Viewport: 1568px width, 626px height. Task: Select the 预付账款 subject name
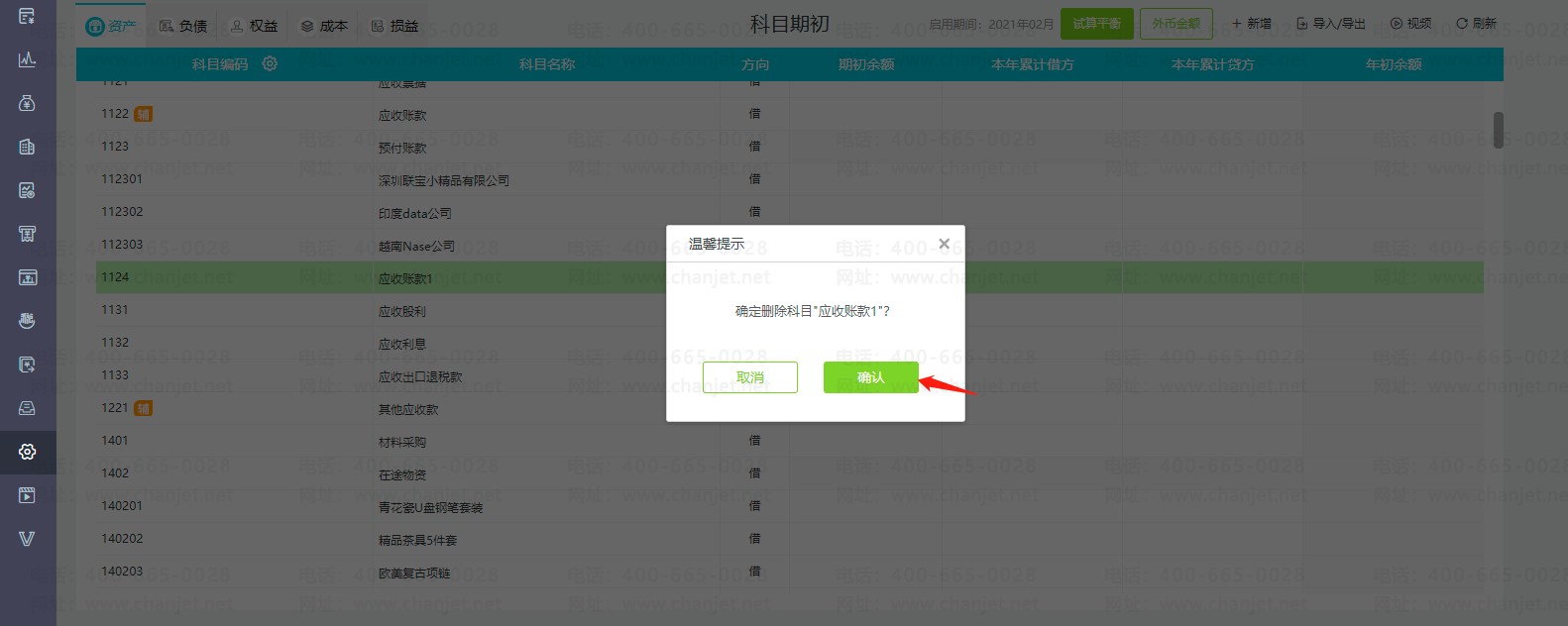(x=402, y=148)
